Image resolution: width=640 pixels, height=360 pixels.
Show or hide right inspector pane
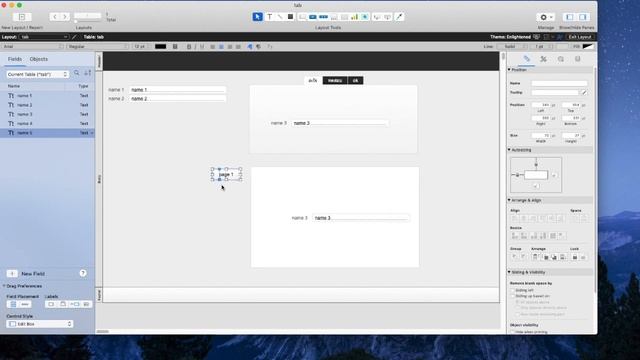583,17
